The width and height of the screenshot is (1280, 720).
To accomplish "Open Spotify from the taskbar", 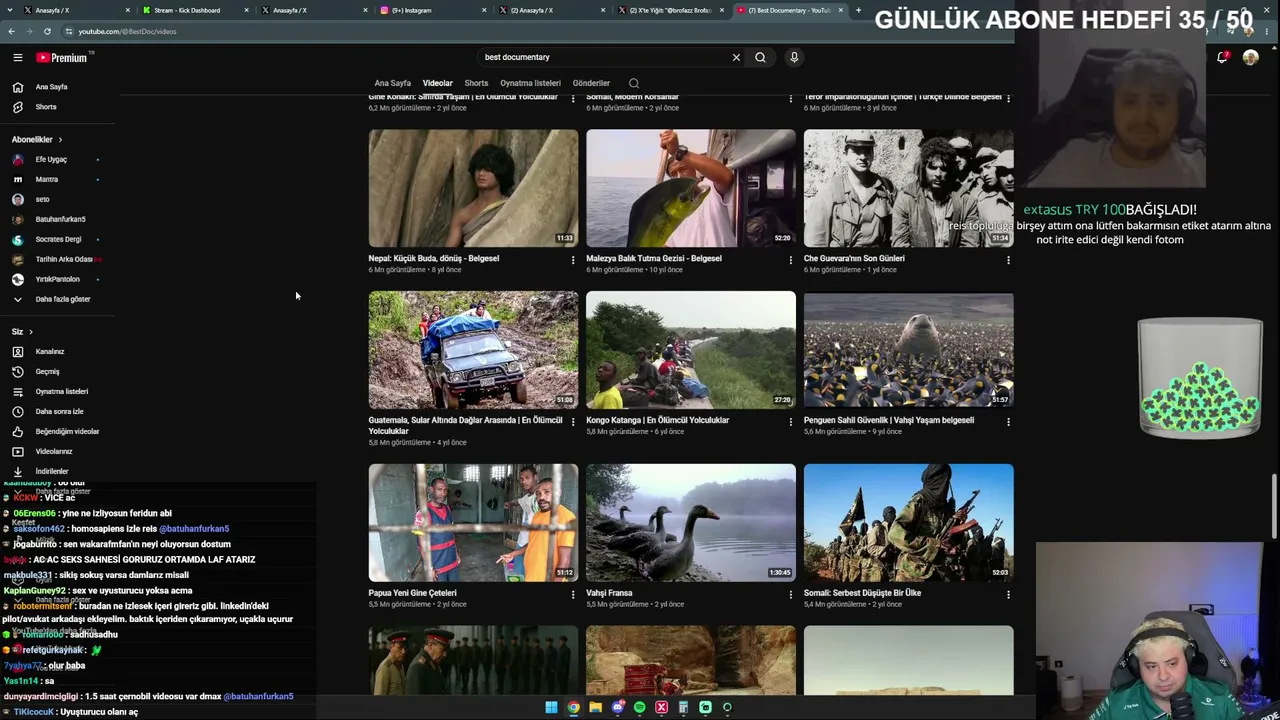I will (x=639, y=707).
